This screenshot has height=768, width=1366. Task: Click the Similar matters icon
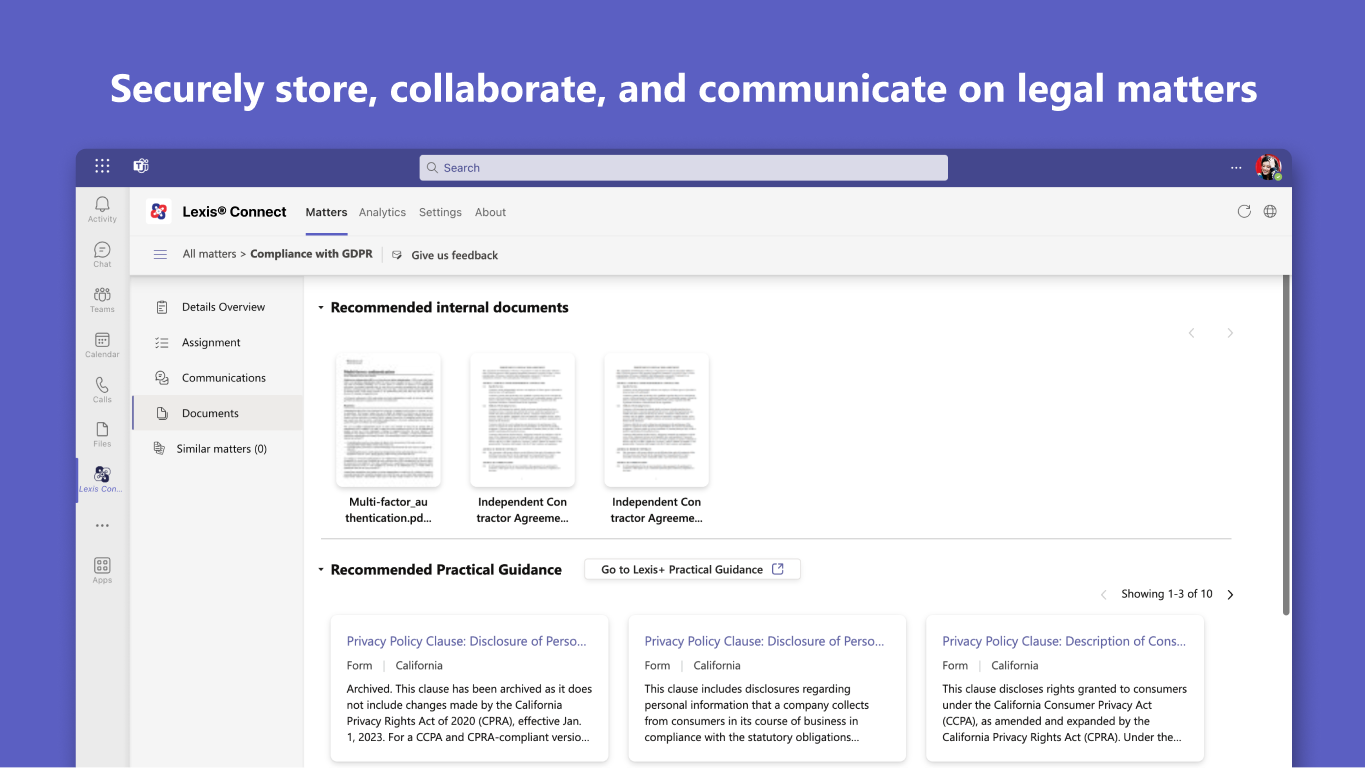(x=159, y=448)
